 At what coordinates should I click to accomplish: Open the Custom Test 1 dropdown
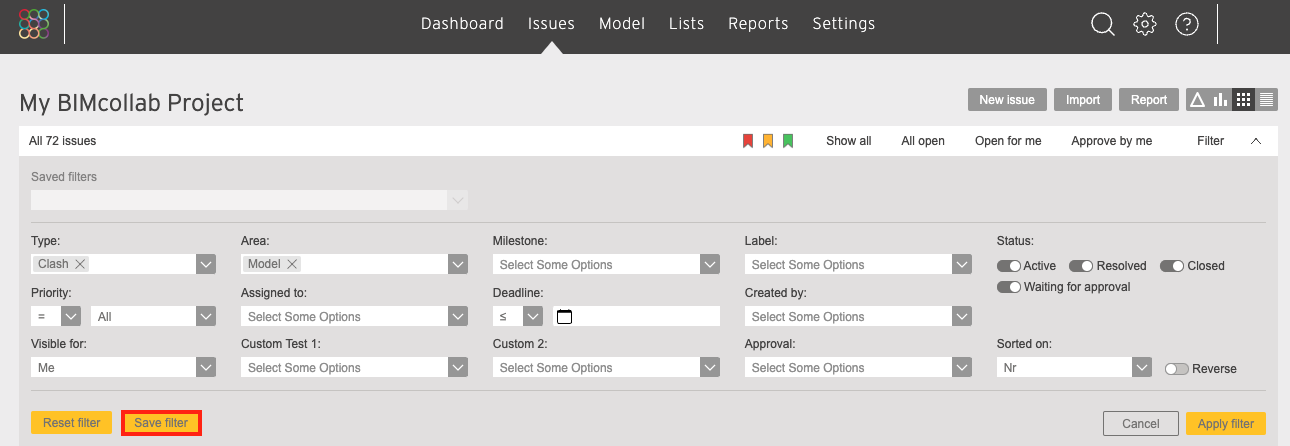click(354, 368)
